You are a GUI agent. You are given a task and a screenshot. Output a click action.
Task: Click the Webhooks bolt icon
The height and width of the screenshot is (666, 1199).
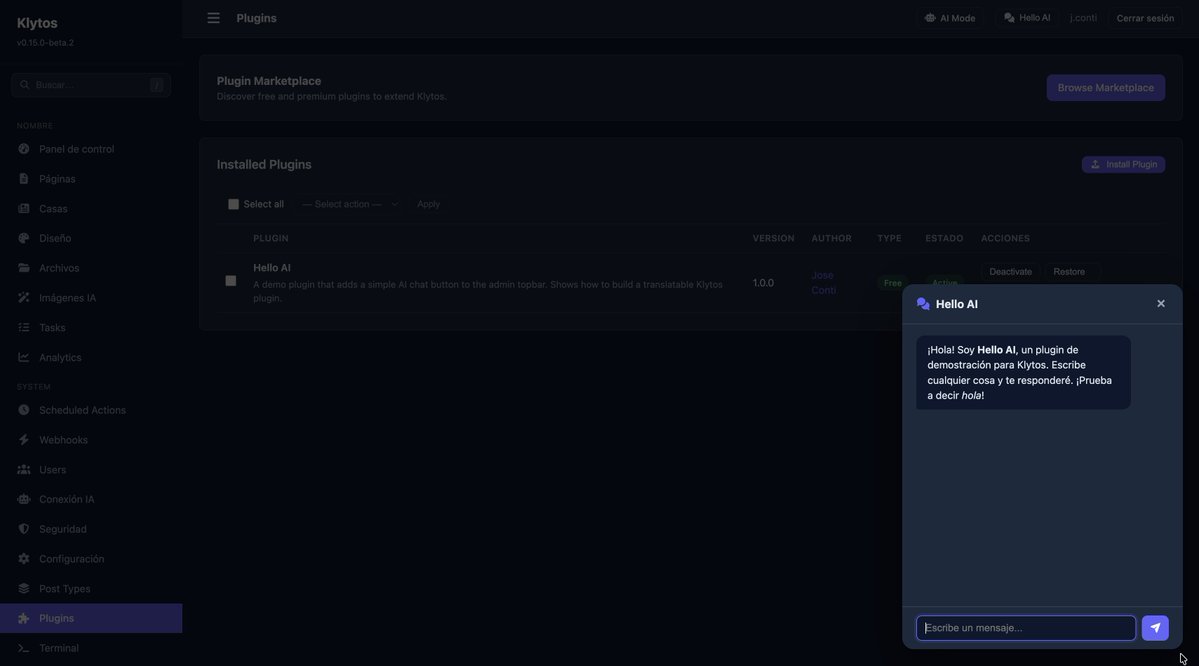click(x=24, y=440)
